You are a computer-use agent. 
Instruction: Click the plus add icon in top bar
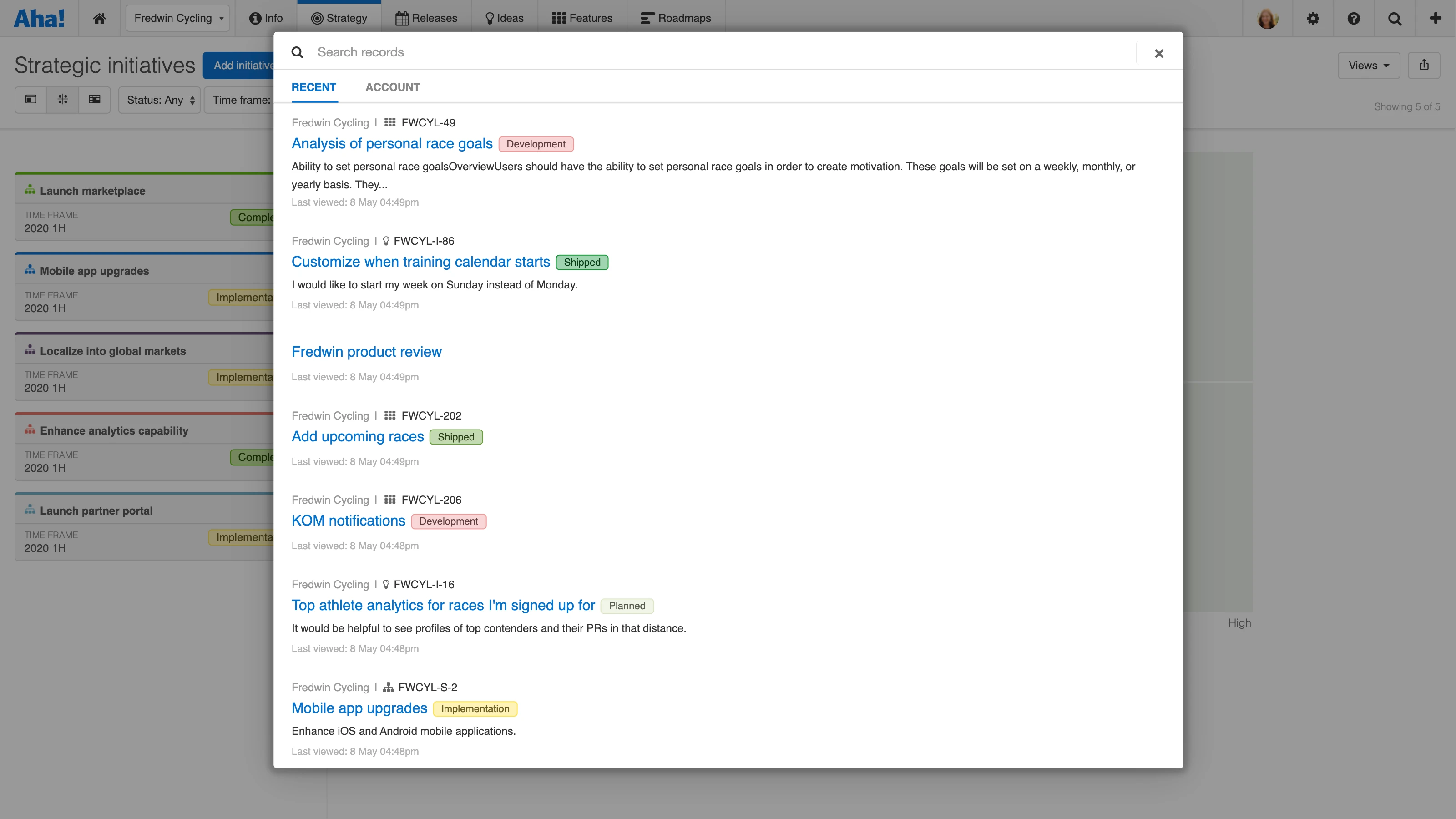coord(1435,18)
